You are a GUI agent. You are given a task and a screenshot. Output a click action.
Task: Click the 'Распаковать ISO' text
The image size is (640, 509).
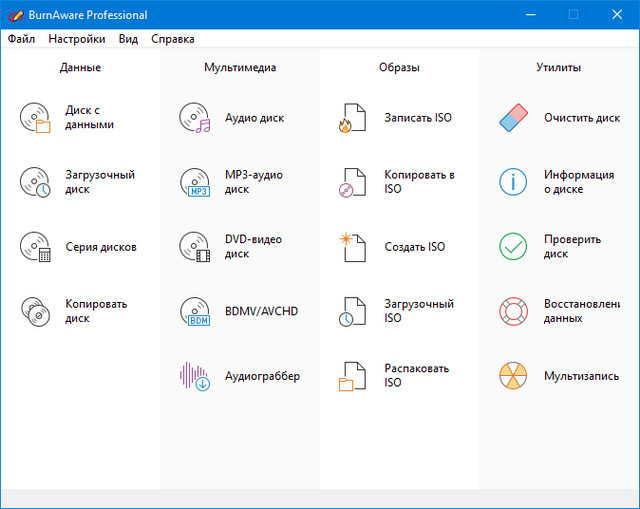[x=417, y=375]
